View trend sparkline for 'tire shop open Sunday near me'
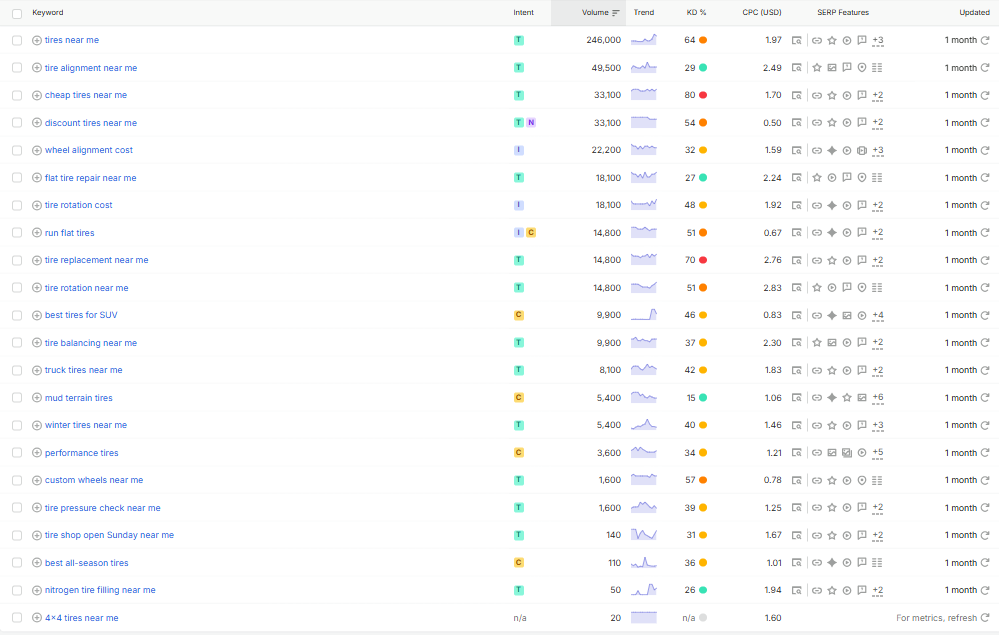The width and height of the screenshot is (999, 635). click(x=643, y=534)
